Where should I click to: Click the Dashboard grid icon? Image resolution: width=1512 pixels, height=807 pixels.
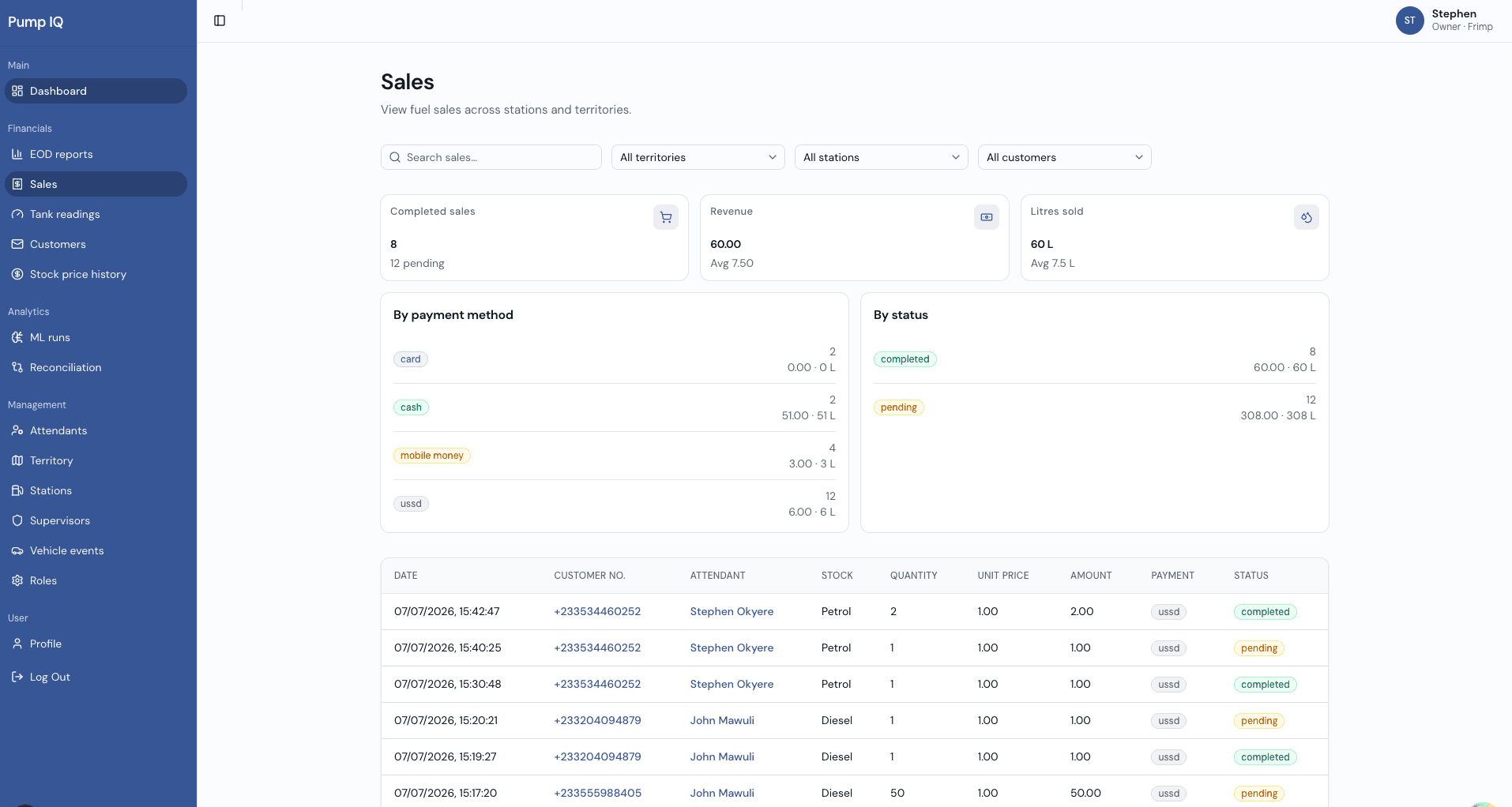coord(17,91)
